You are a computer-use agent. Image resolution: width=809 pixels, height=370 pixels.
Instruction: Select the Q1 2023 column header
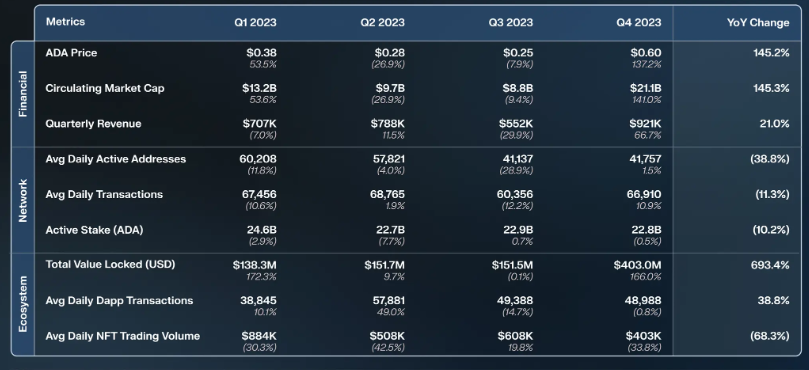(x=254, y=22)
